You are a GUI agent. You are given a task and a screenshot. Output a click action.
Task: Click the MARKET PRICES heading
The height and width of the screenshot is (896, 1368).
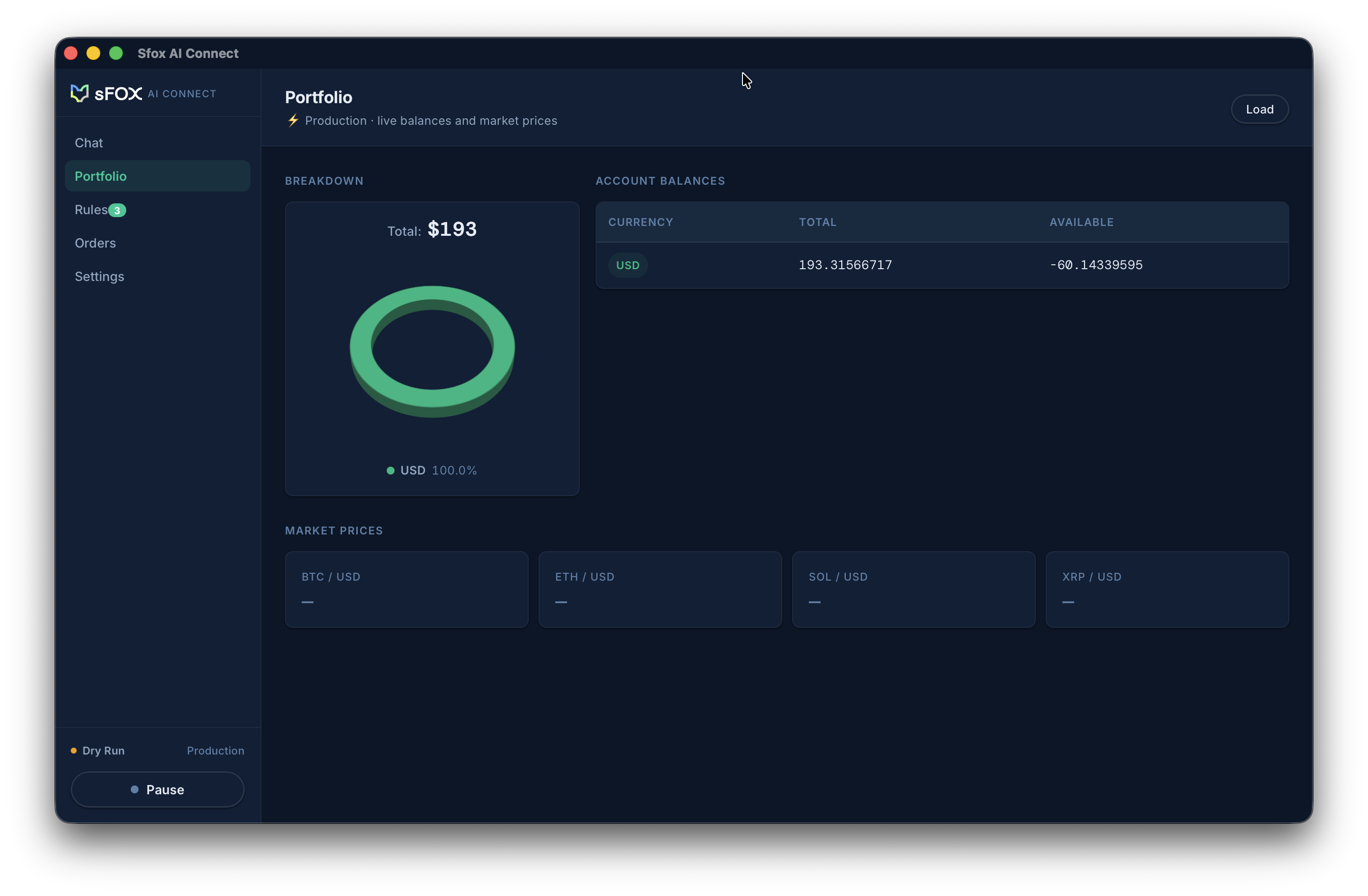tap(334, 531)
